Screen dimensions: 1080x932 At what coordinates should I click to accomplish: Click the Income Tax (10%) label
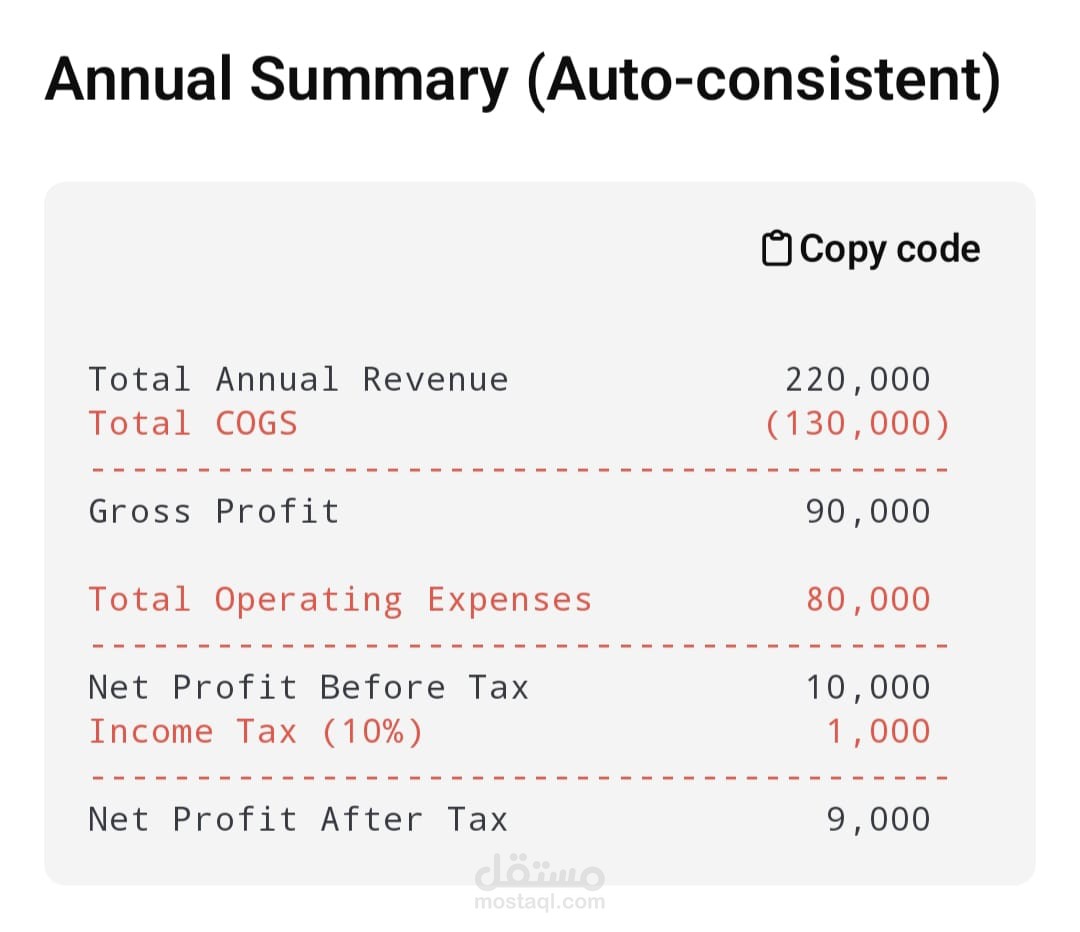[x=256, y=732]
